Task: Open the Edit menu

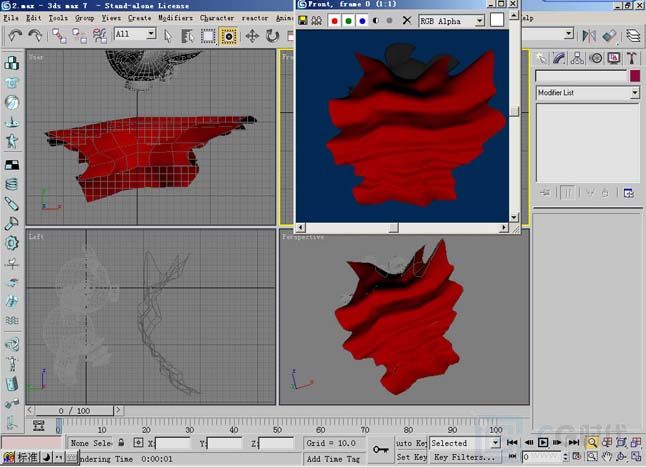Action: [x=33, y=18]
